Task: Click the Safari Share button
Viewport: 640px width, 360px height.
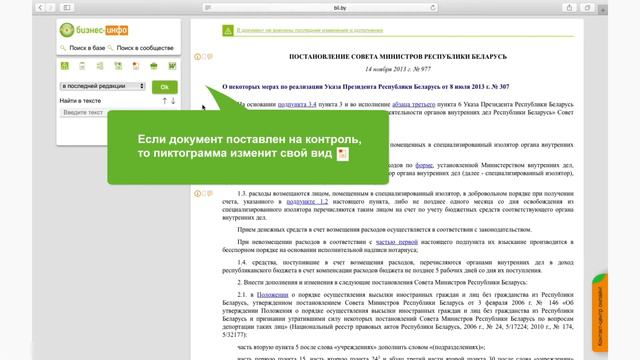Action: 569,7
